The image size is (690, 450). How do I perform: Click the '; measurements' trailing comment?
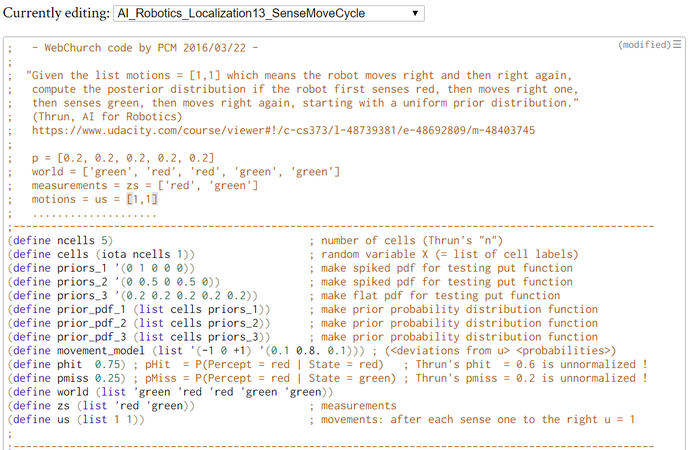tap(353, 406)
